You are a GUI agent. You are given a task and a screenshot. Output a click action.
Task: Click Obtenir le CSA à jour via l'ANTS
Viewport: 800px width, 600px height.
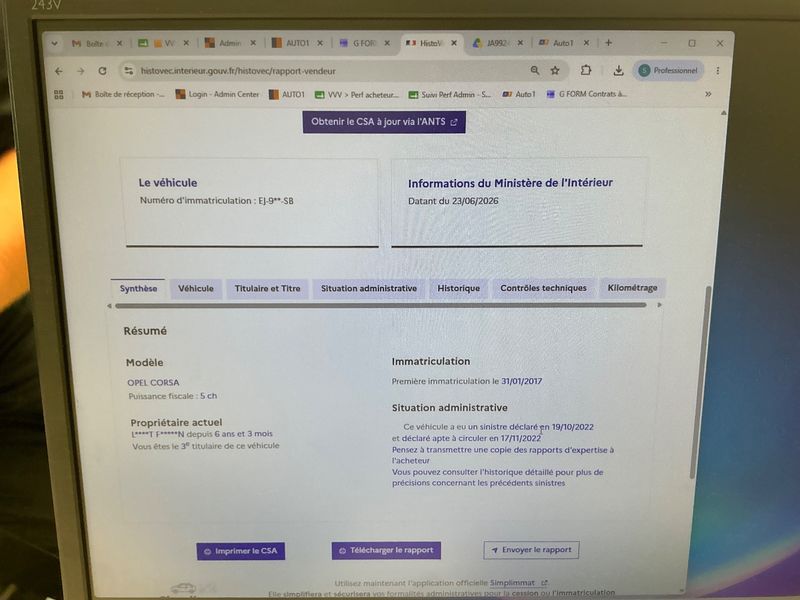click(384, 122)
